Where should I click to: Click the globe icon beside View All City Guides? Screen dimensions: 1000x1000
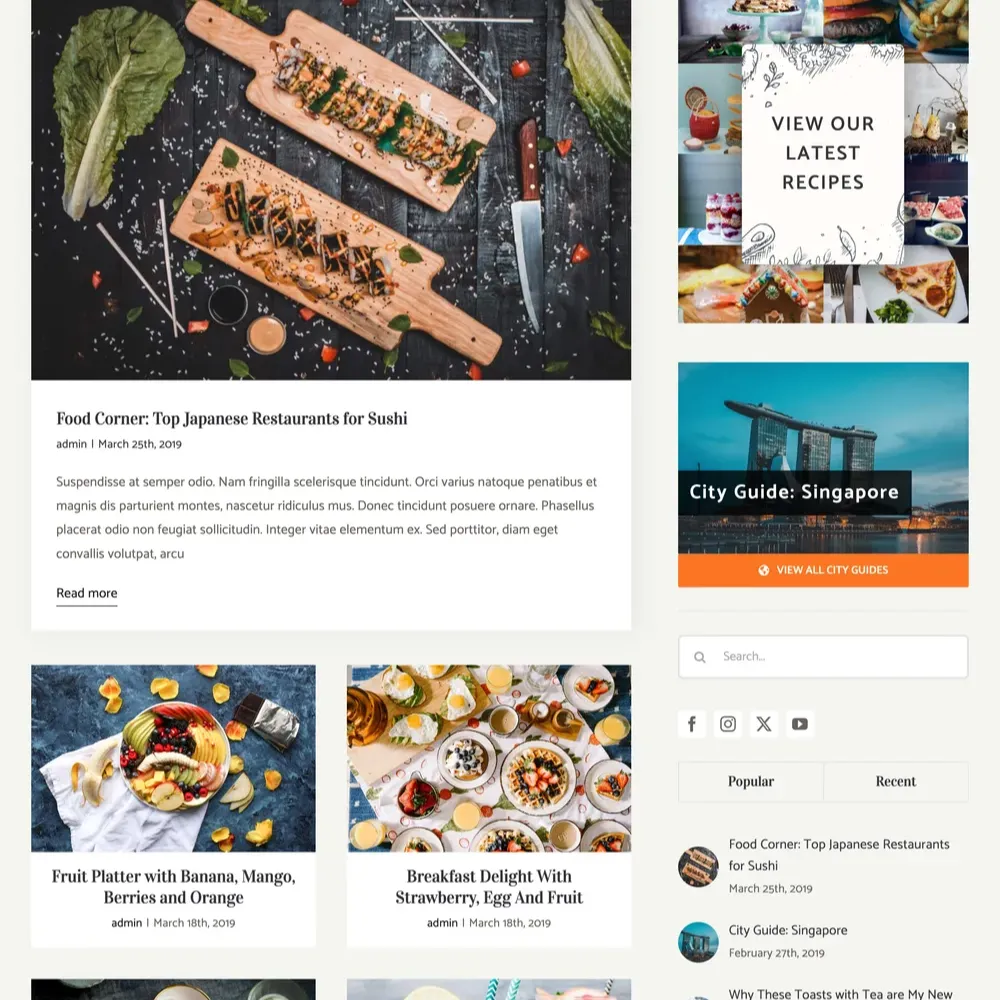pyautogui.click(x=763, y=570)
